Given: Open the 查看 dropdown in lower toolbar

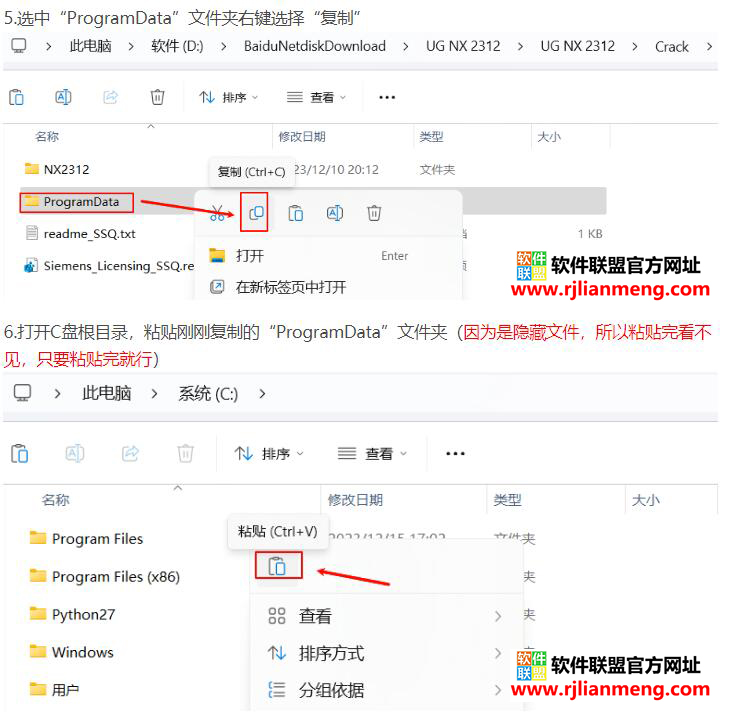Looking at the screenshot, I should (x=372, y=453).
